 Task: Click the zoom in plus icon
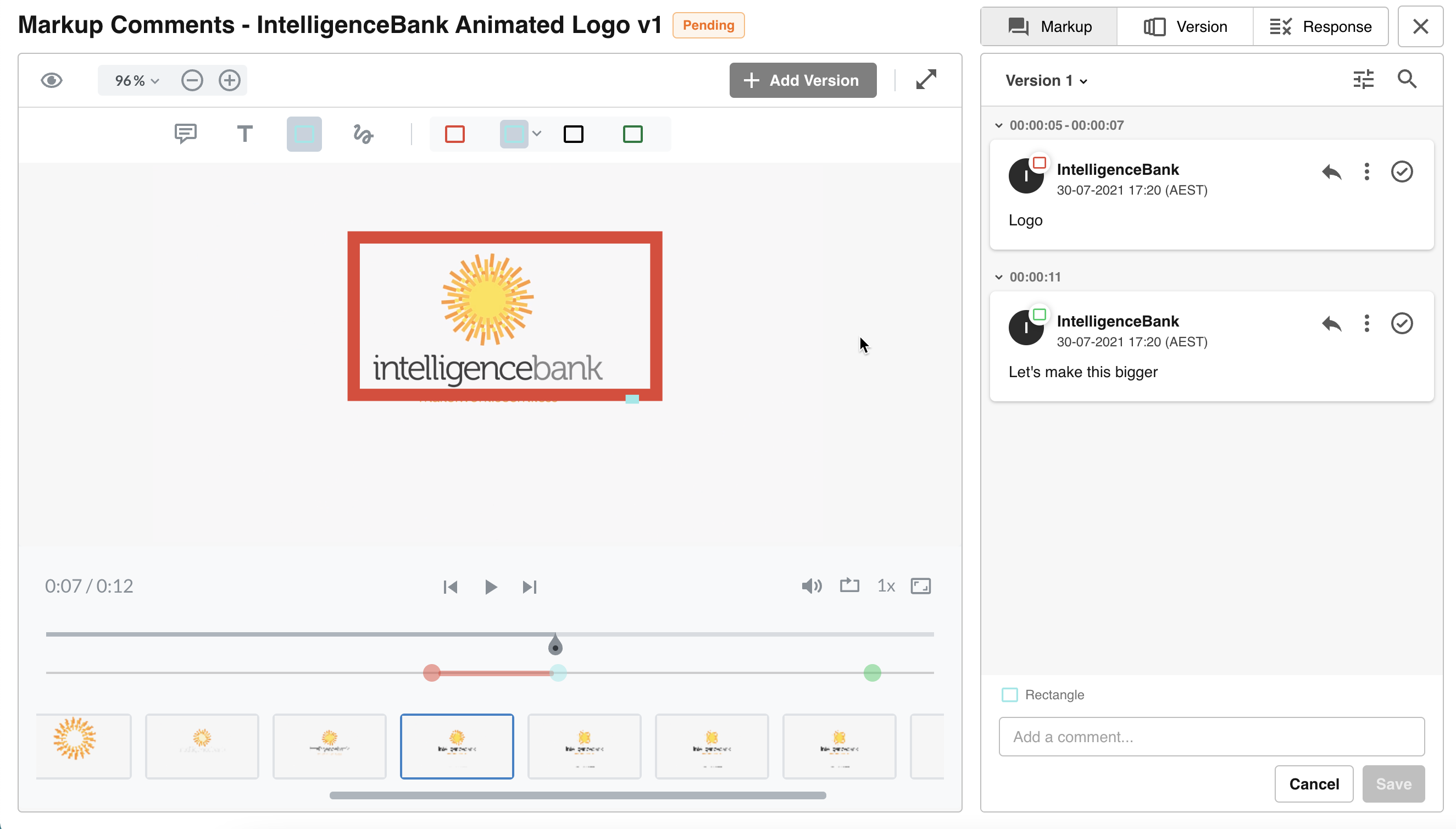229,80
